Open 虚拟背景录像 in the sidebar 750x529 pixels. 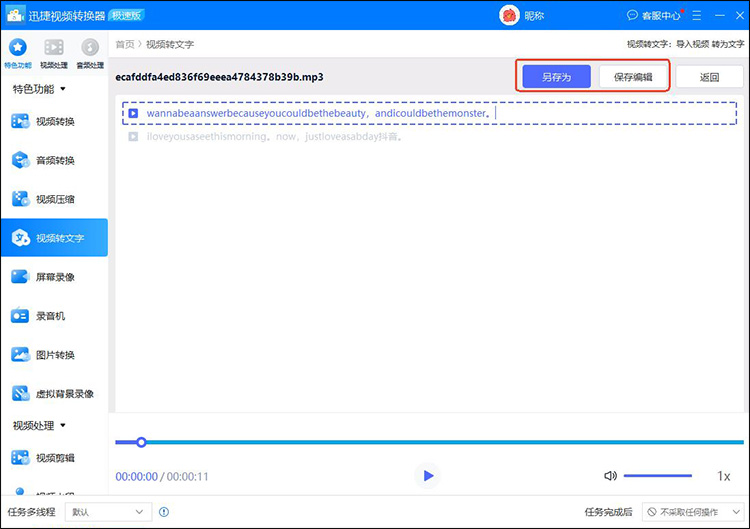coord(55,394)
